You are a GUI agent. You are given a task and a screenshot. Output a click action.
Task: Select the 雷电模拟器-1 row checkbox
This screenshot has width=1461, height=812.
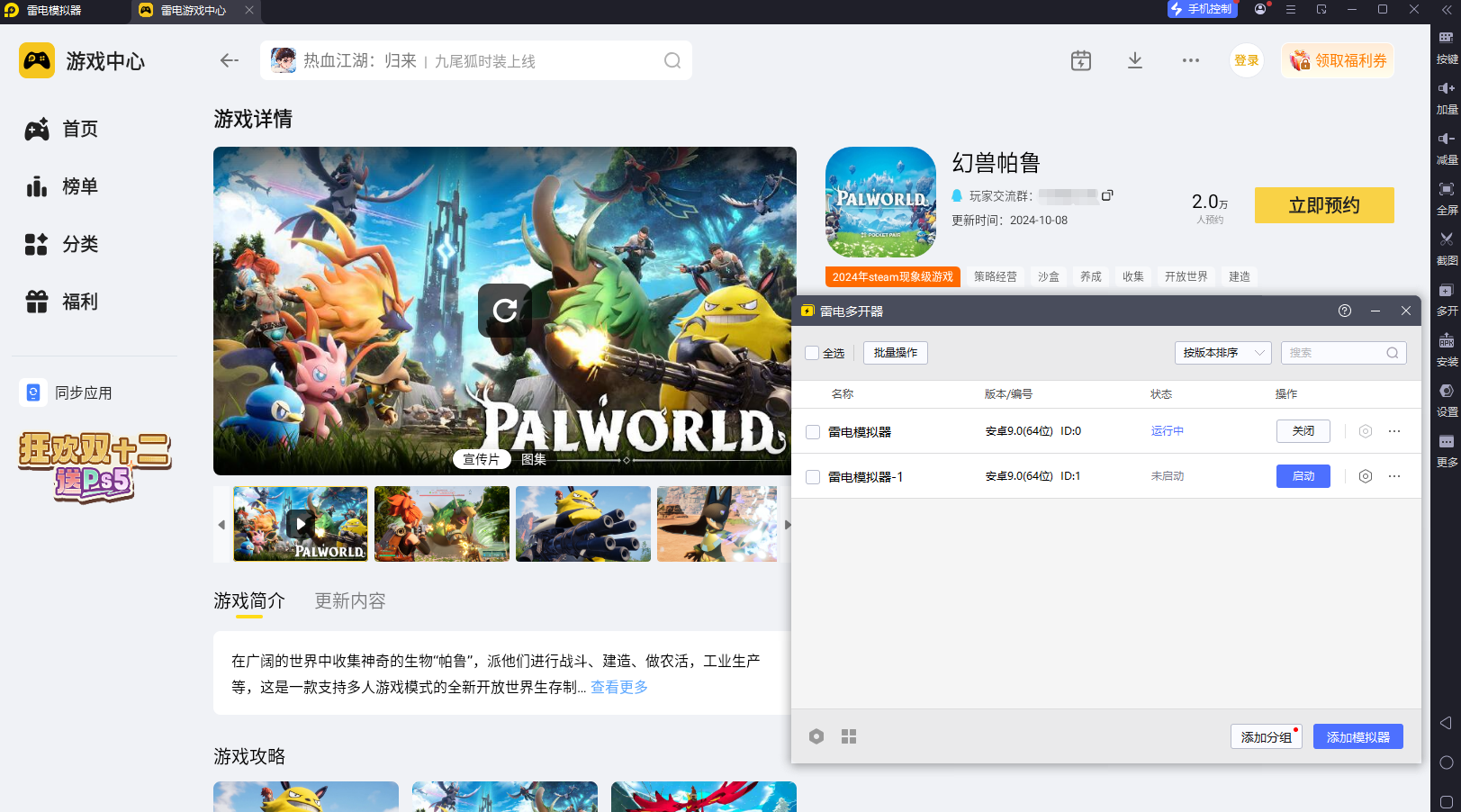pyautogui.click(x=813, y=477)
